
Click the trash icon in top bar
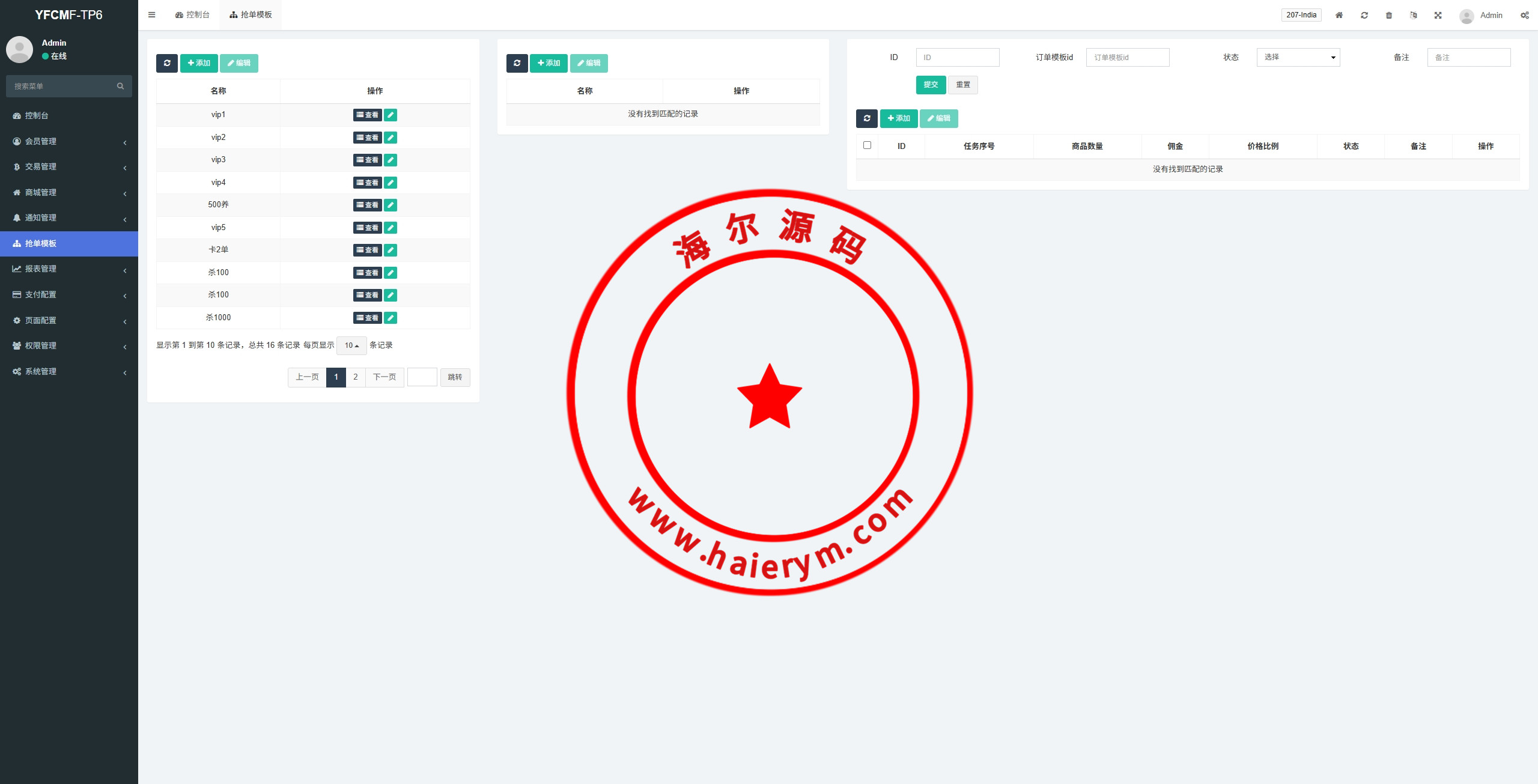click(1389, 15)
